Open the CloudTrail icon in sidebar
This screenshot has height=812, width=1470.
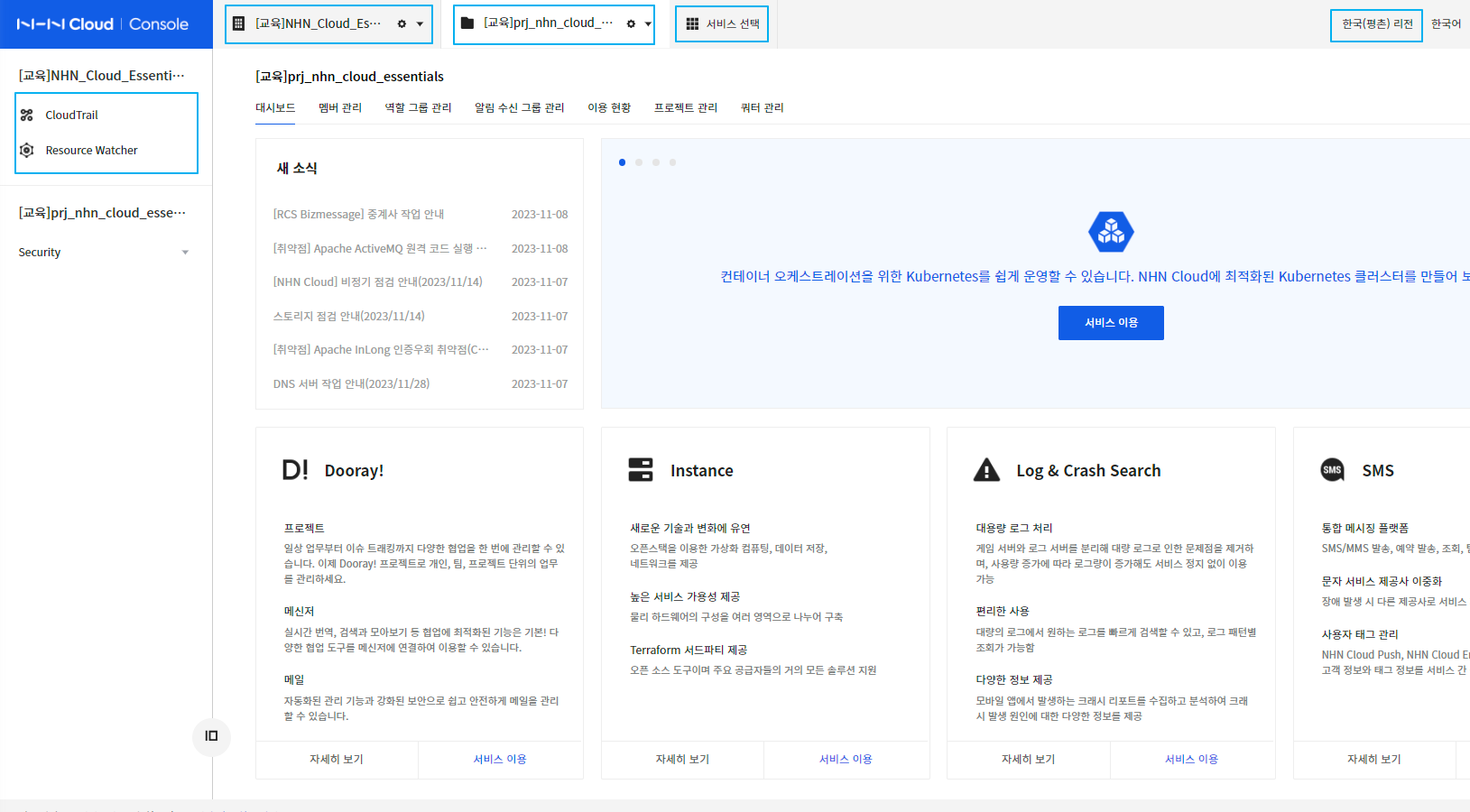click(27, 115)
